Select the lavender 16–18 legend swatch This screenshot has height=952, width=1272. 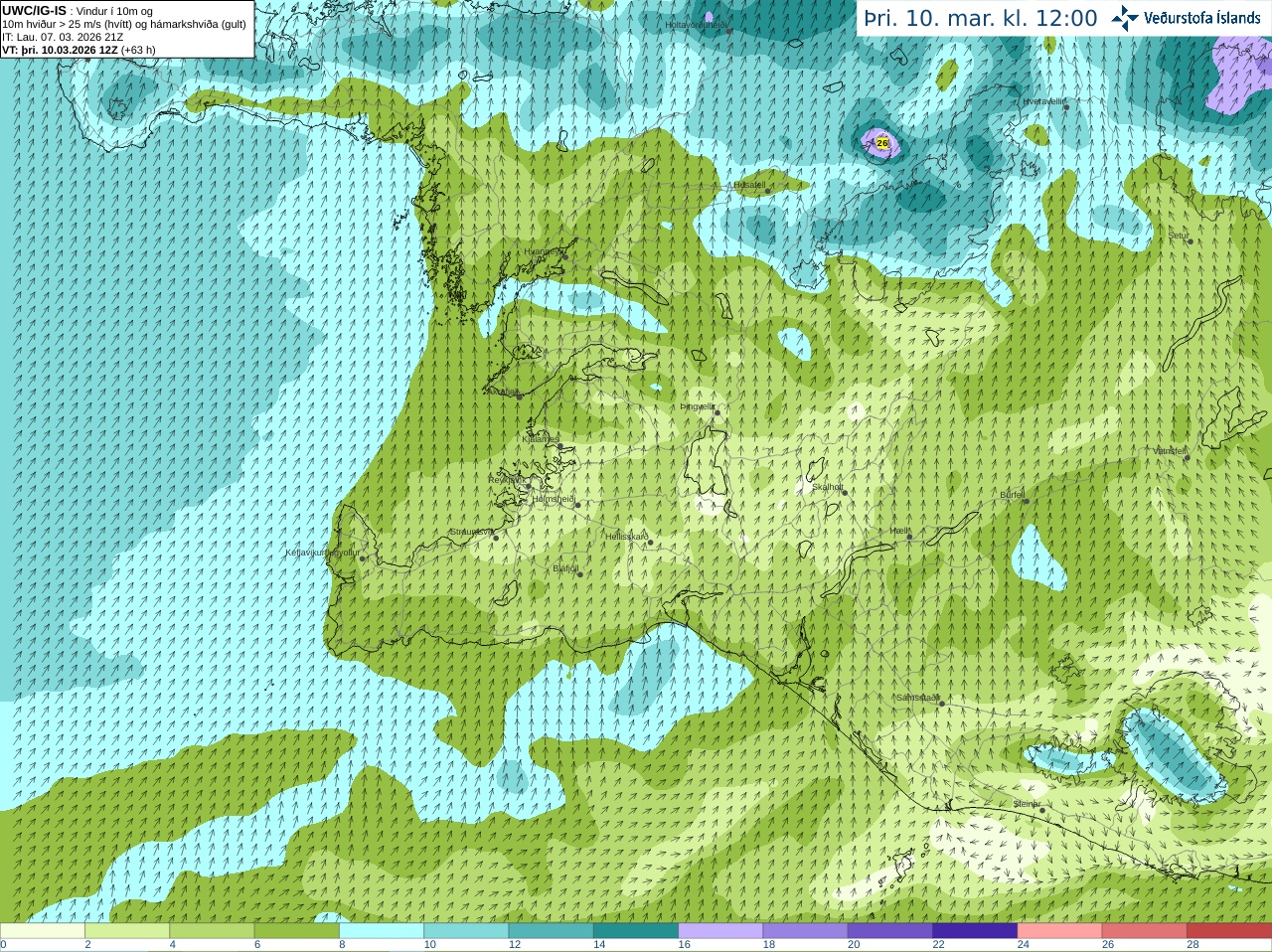pyautogui.click(x=720, y=931)
